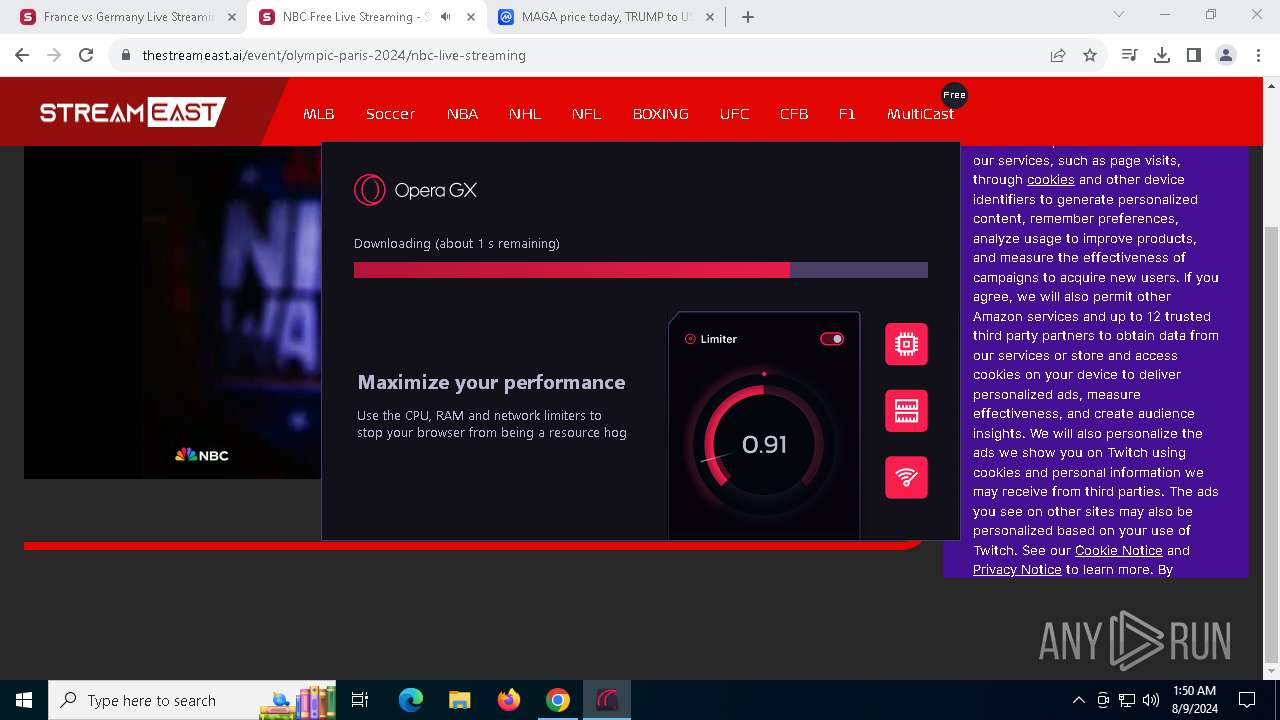Click the Opera GX logo
This screenshot has width=1280, height=720.
pos(416,190)
